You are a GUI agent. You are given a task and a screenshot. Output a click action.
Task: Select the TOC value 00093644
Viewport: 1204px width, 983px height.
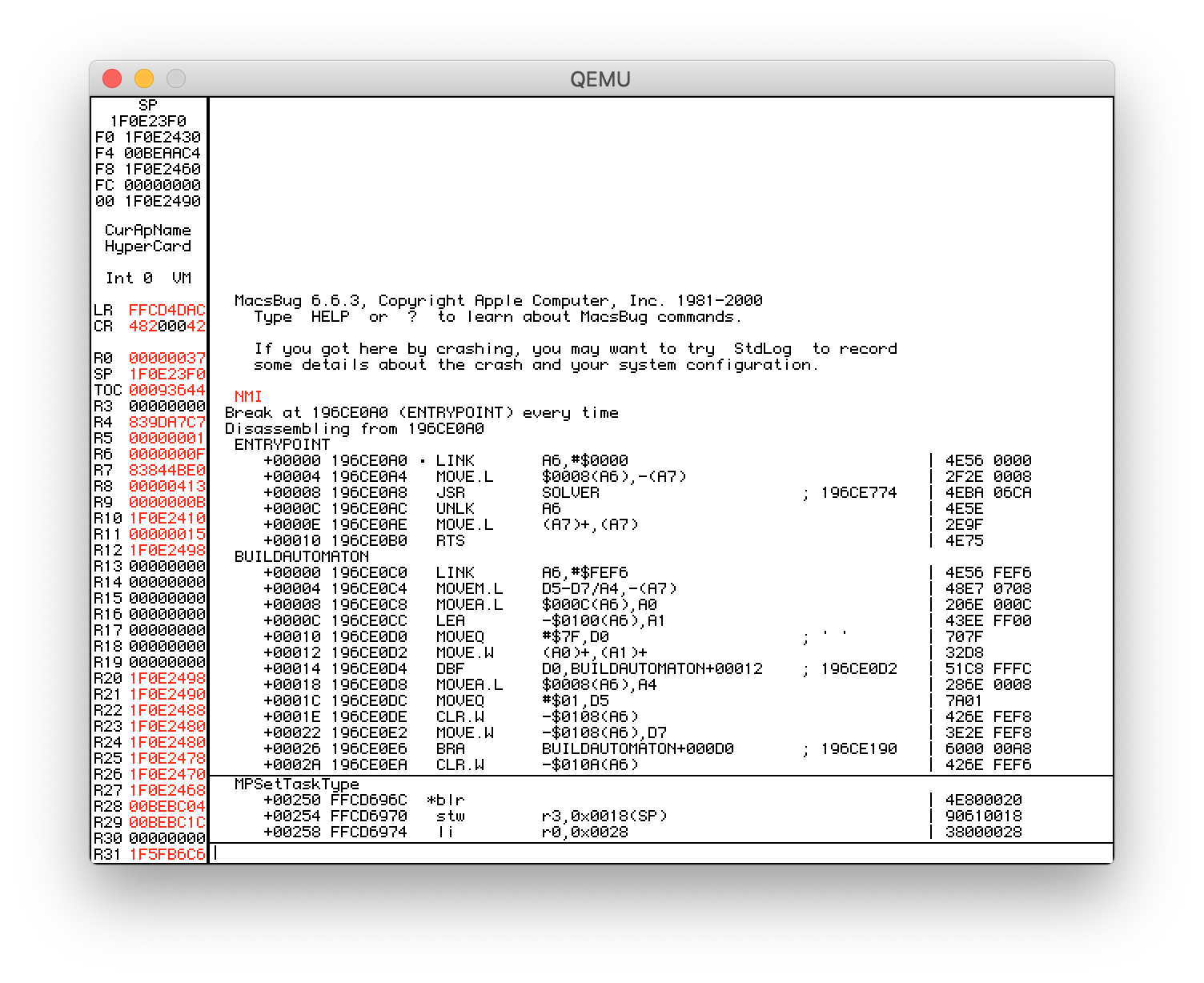click(x=167, y=390)
